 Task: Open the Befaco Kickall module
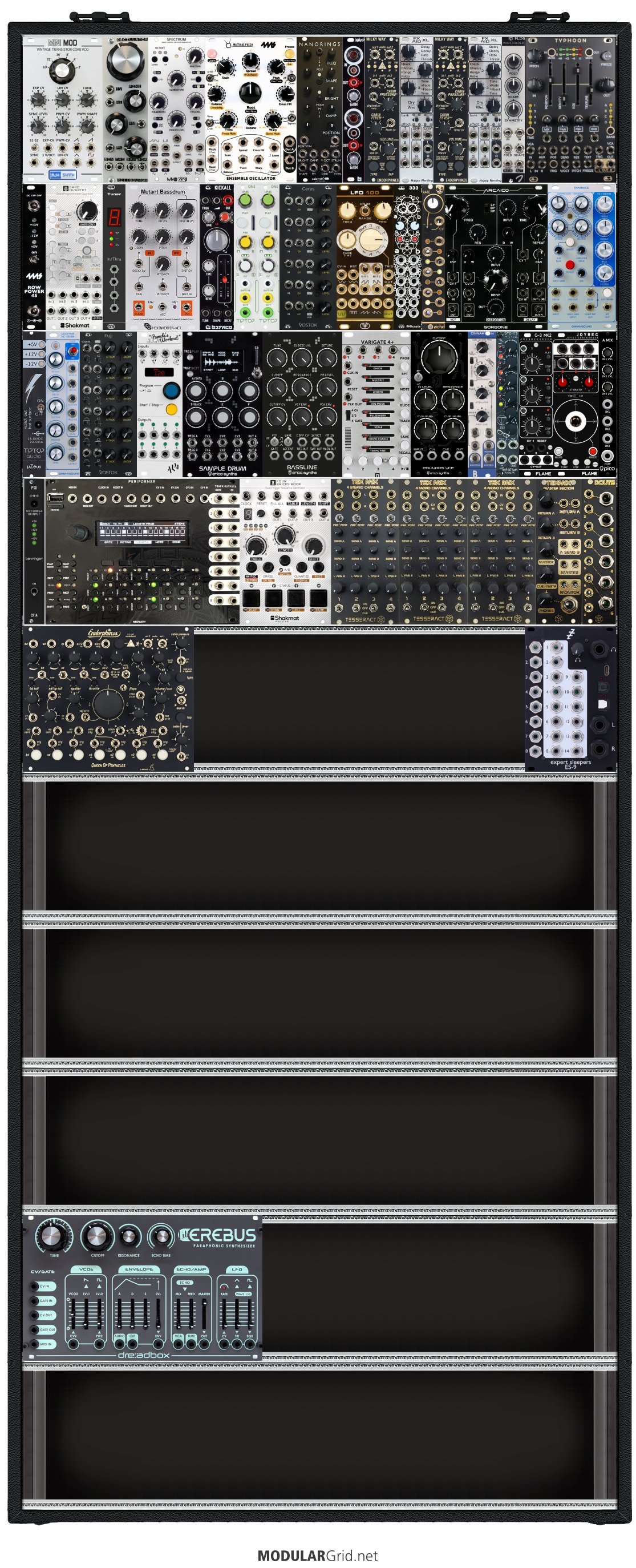(216, 257)
